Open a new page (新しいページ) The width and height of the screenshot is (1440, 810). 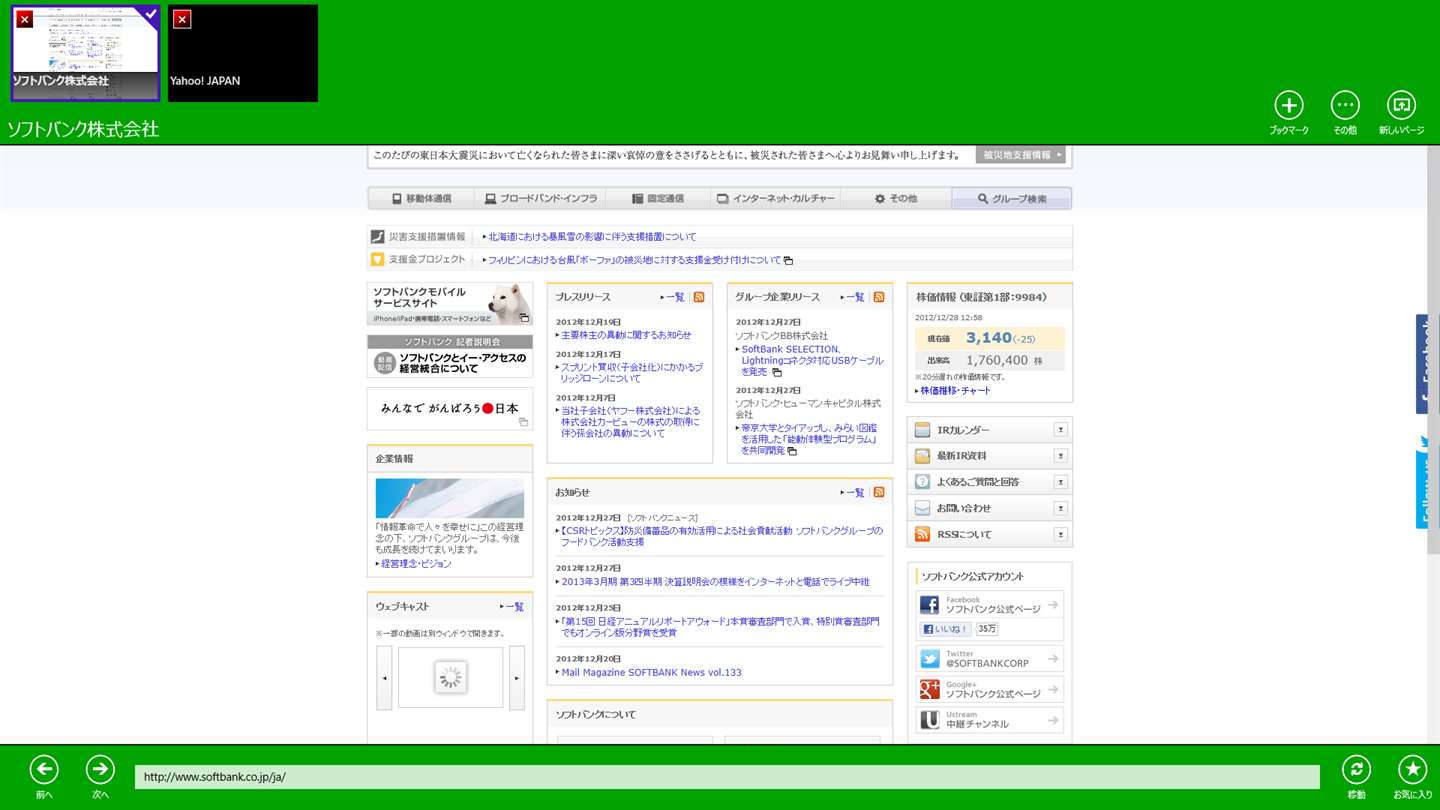click(x=1401, y=105)
